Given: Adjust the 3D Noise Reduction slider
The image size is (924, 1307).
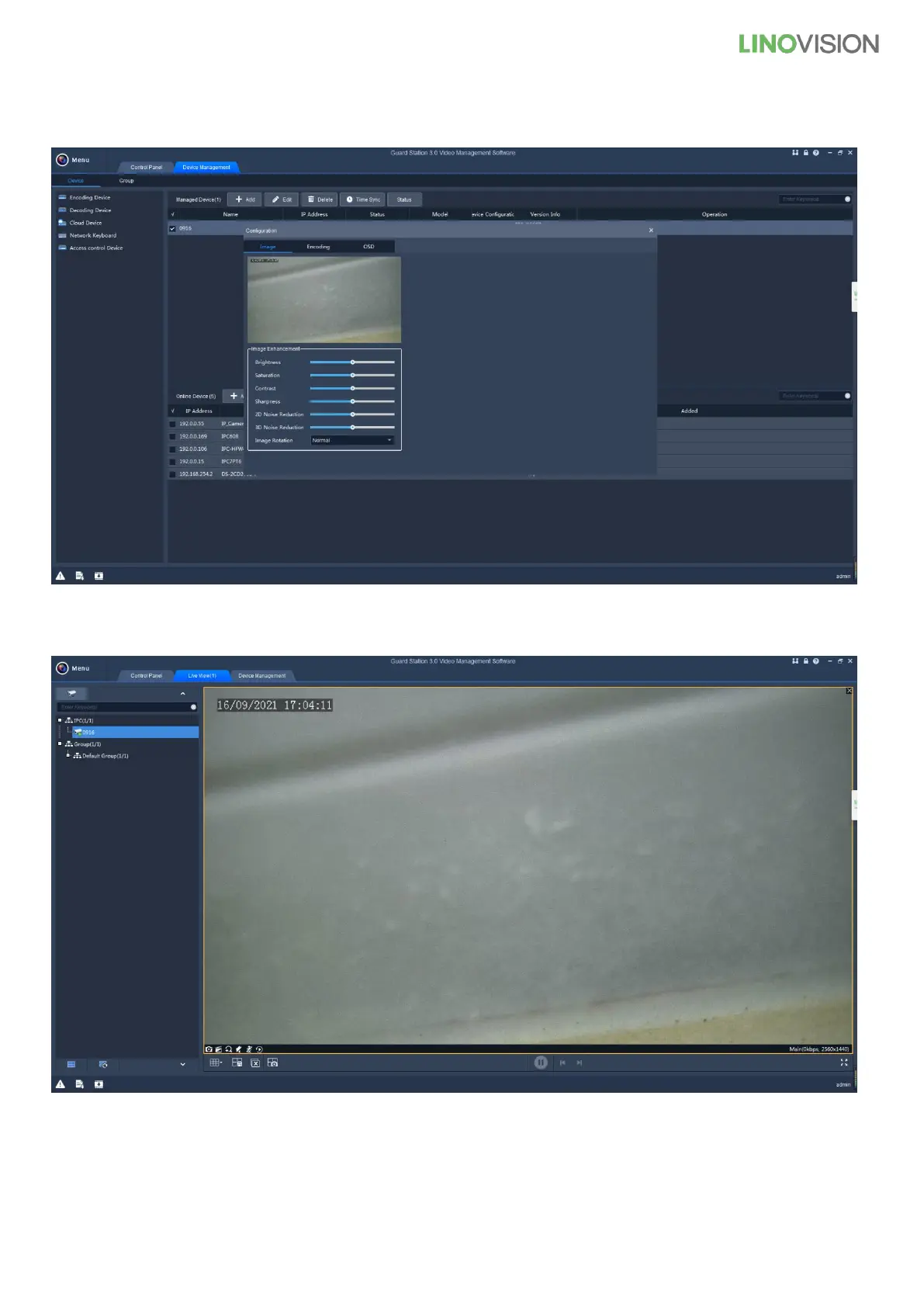Looking at the screenshot, I should tap(352, 427).
